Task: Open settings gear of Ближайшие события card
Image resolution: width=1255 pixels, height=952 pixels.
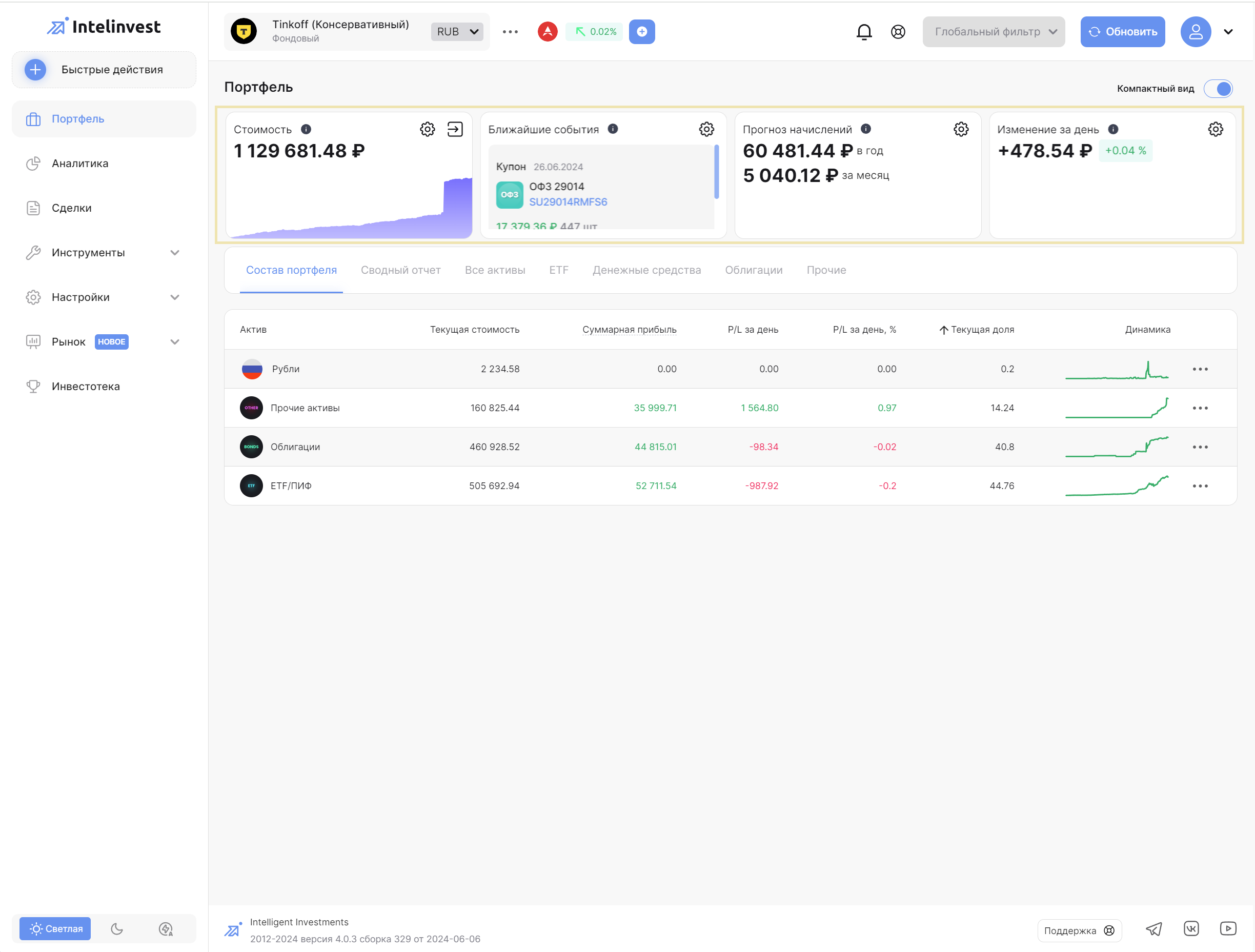Action: (706, 129)
